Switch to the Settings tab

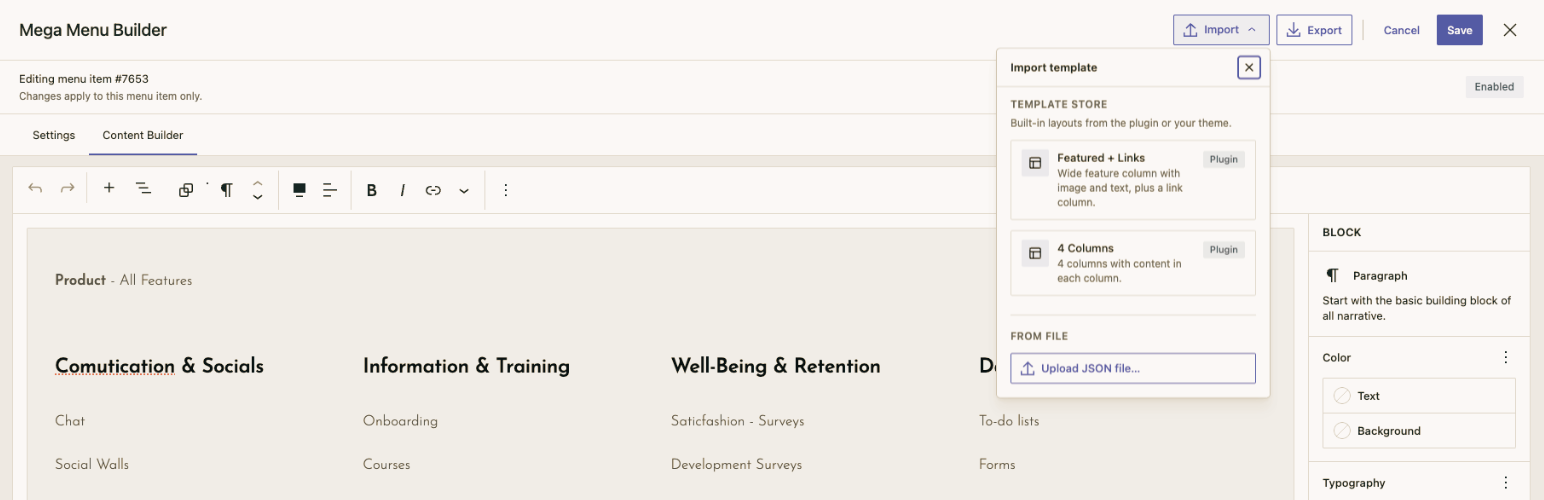pos(54,135)
